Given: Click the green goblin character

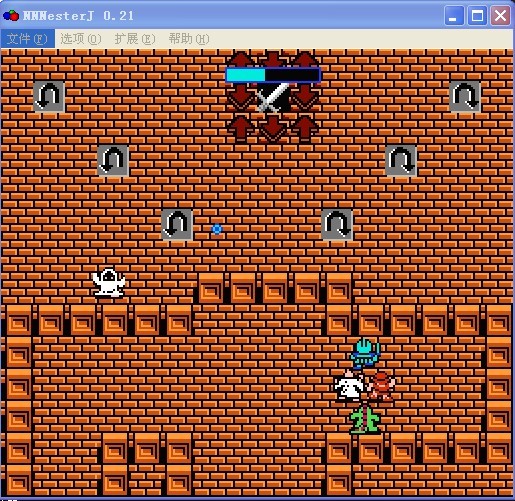Looking at the screenshot, I should tap(365, 419).
